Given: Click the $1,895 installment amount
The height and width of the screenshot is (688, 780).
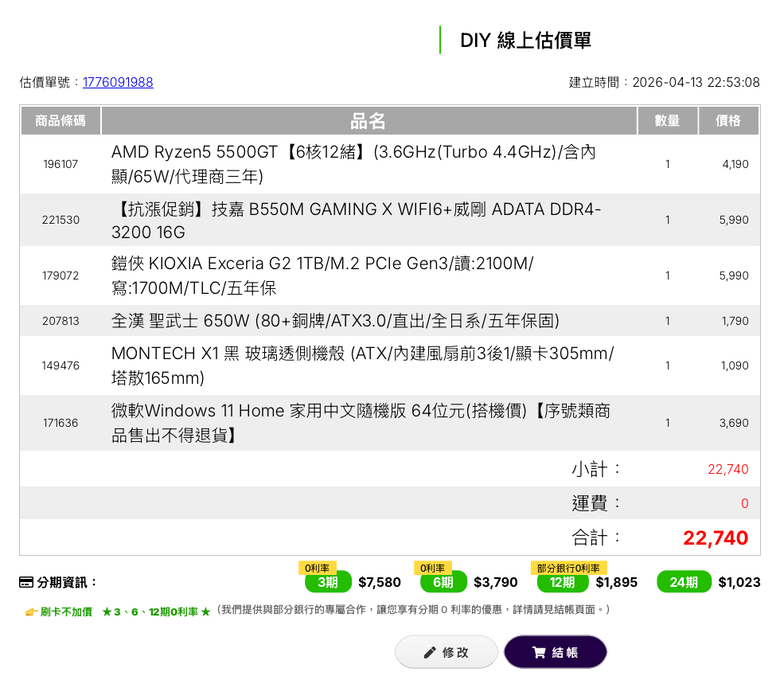Looking at the screenshot, I should pos(616,582).
